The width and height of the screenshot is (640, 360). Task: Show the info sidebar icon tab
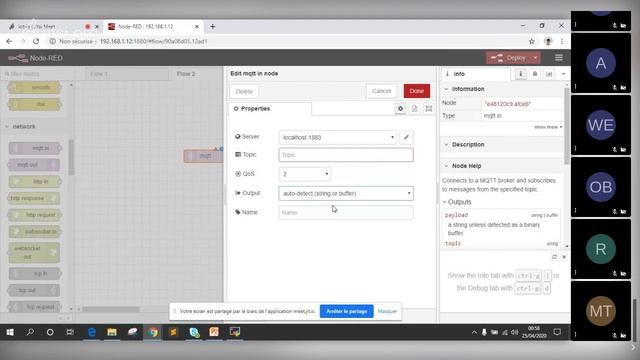(x=520, y=74)
